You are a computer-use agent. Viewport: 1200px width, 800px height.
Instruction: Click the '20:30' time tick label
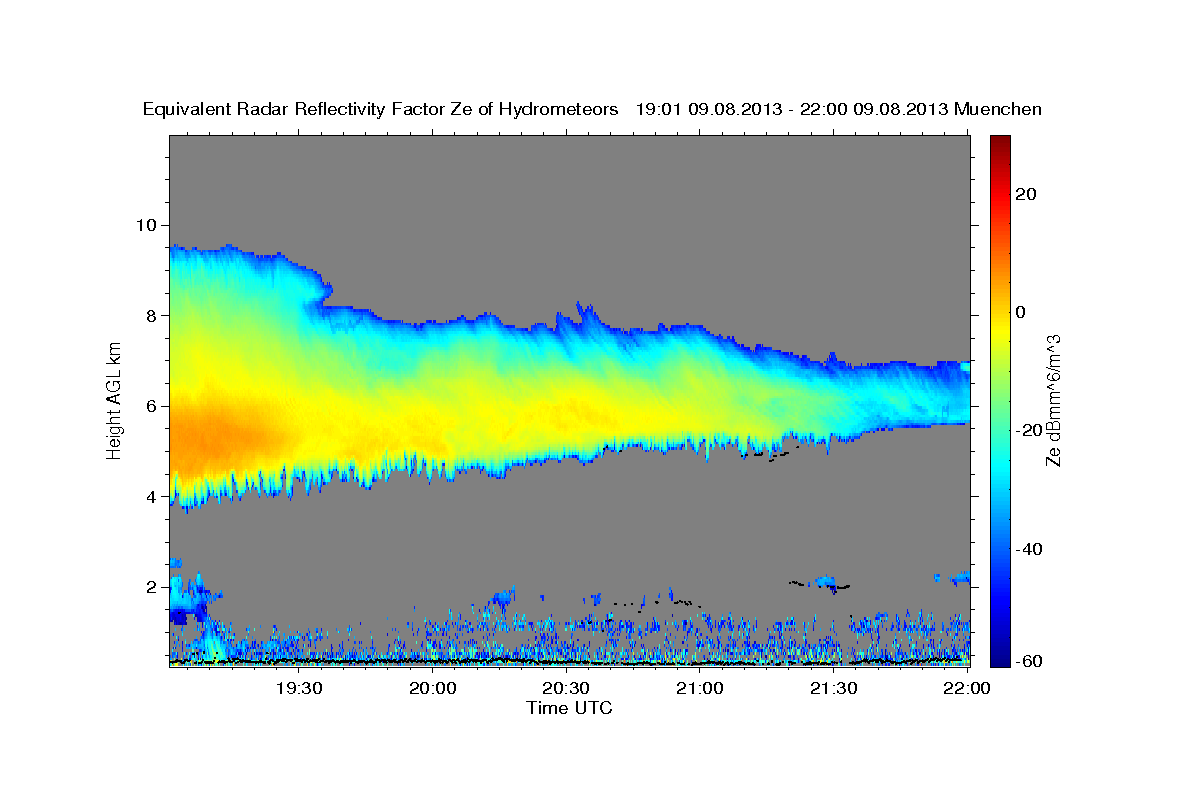click(x=566, y=688)
